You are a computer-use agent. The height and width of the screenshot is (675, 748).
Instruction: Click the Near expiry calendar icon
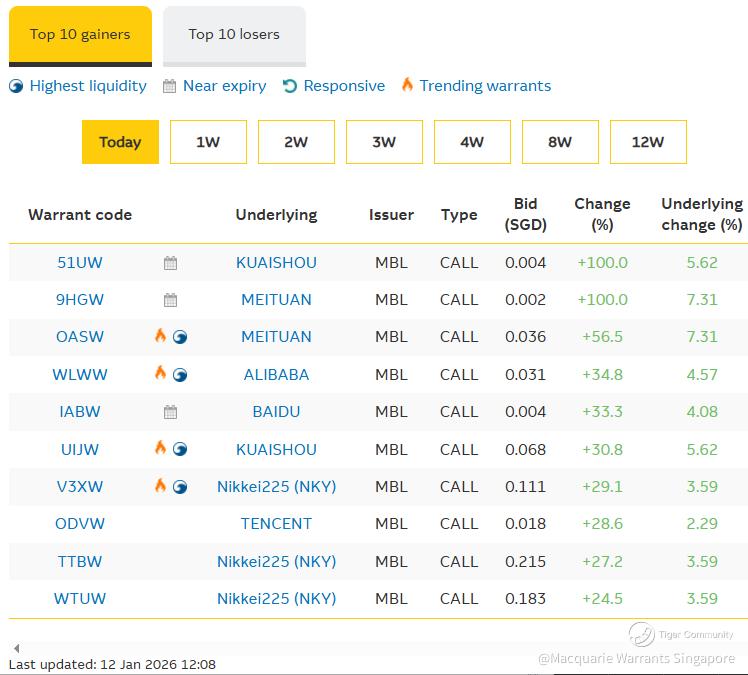point(169,86)
